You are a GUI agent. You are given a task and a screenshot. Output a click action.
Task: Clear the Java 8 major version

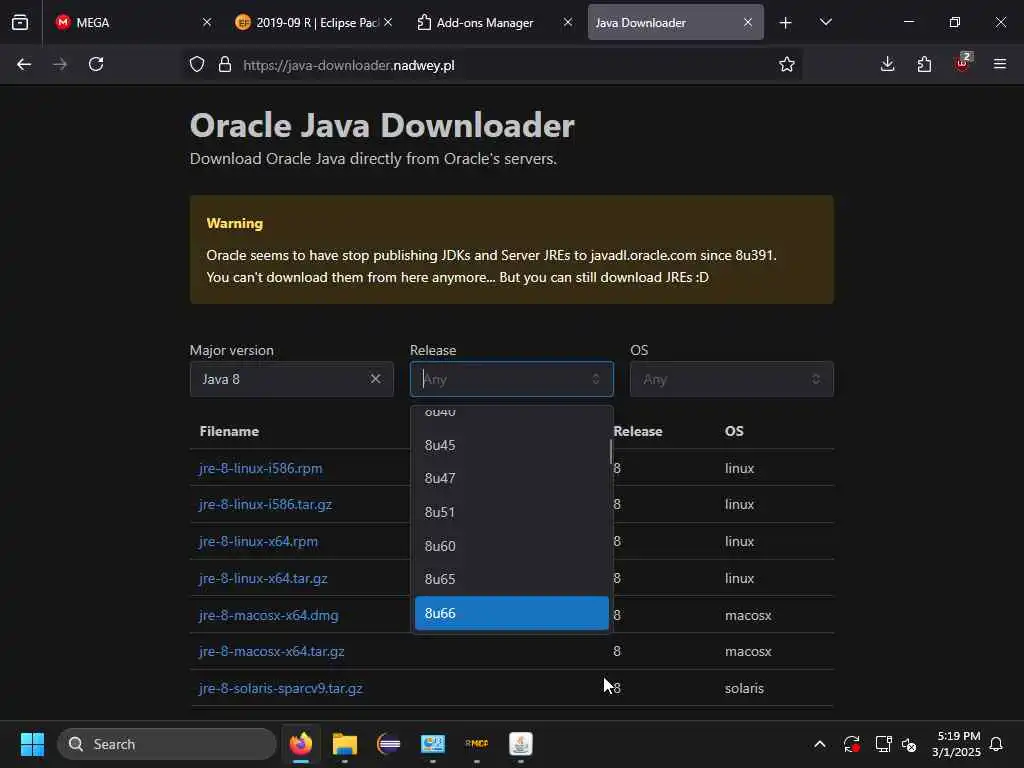(376, 379)
